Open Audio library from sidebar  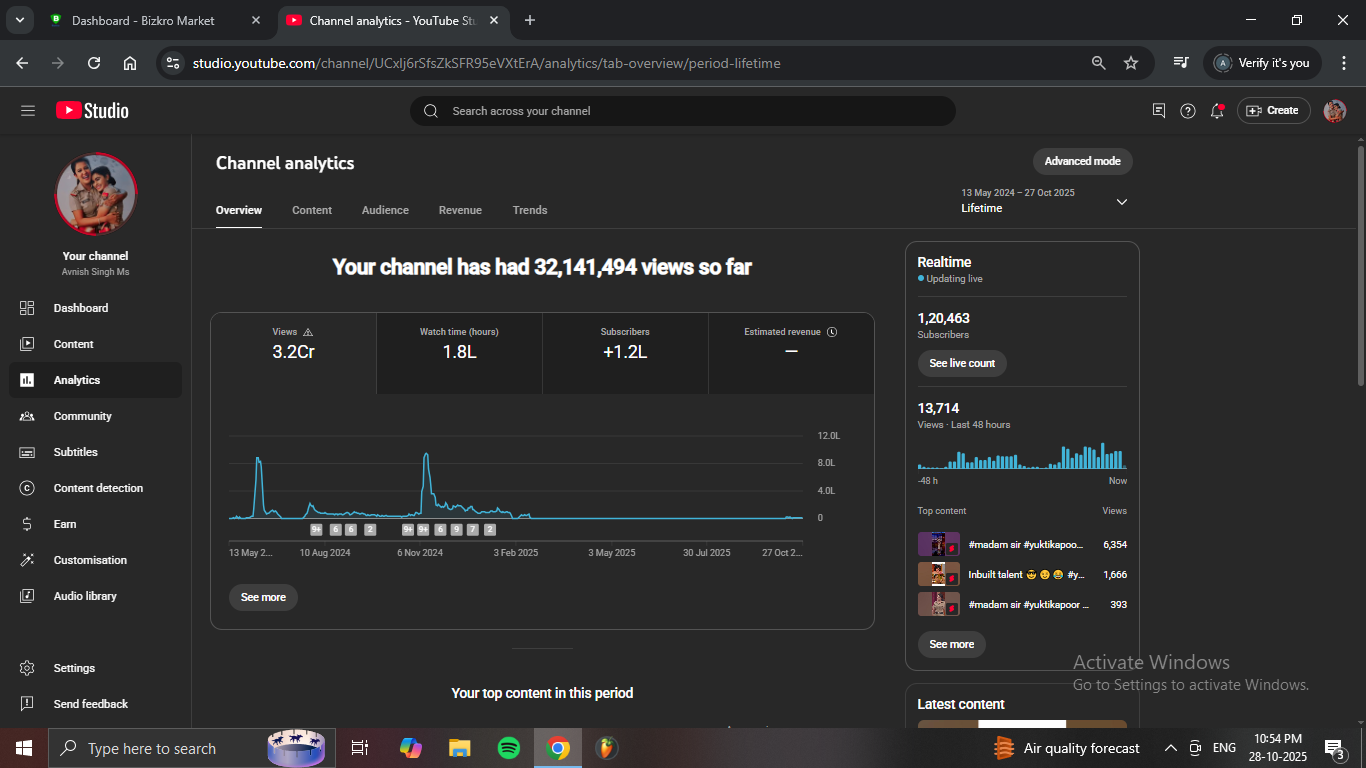[85, 596]
